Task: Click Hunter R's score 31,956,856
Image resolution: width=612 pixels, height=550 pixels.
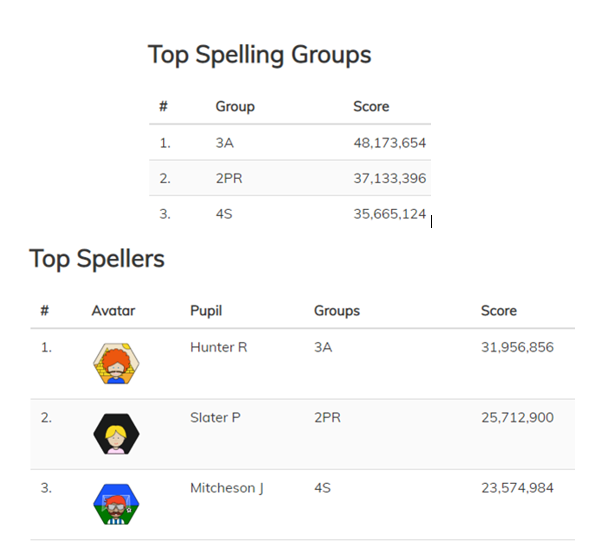Action: tap(517, 347)
